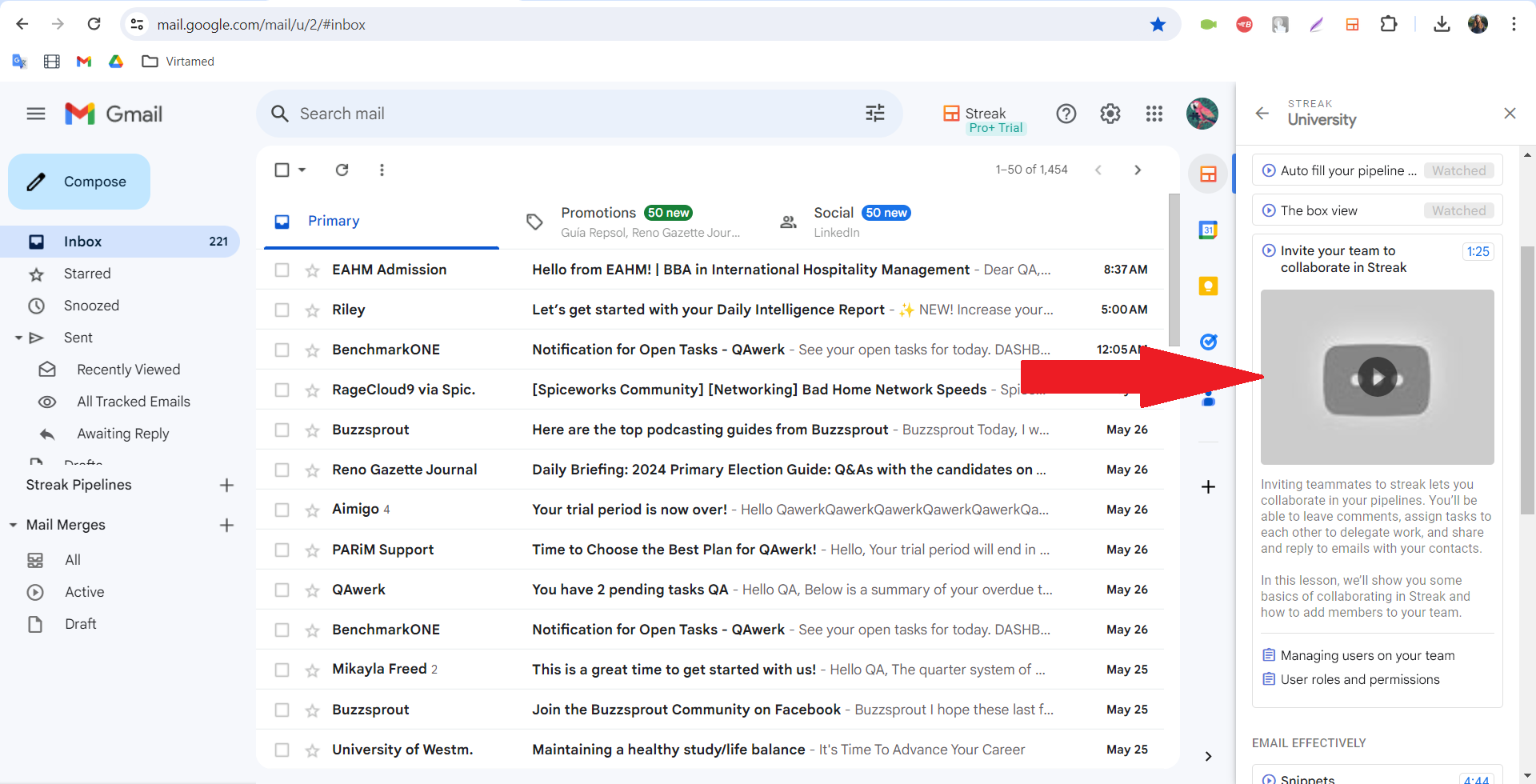Select the EAHM Admission email checkbox

[x=282, y=270]
